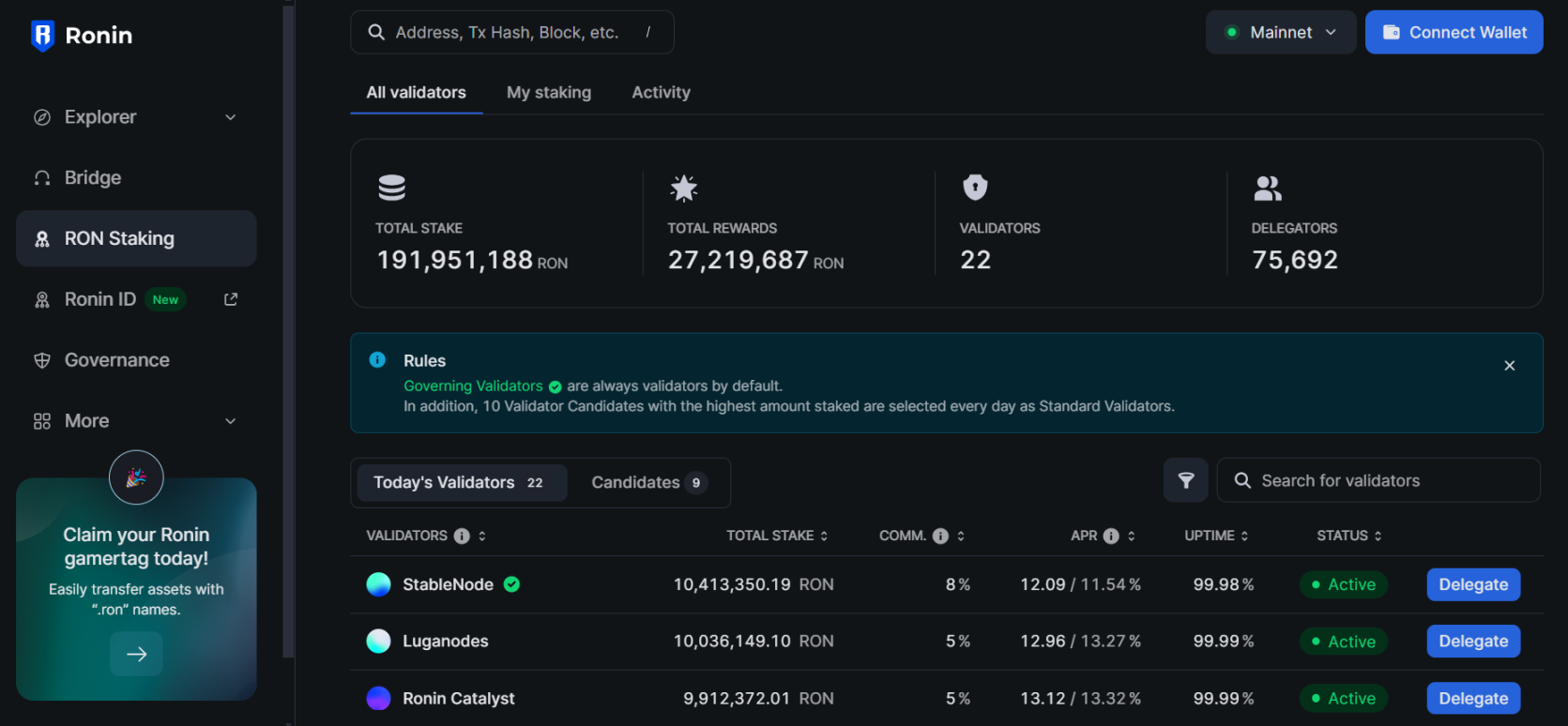Click the Luganodes avatar
This screenshot has width=1568, height=726.
click(378, 642)
